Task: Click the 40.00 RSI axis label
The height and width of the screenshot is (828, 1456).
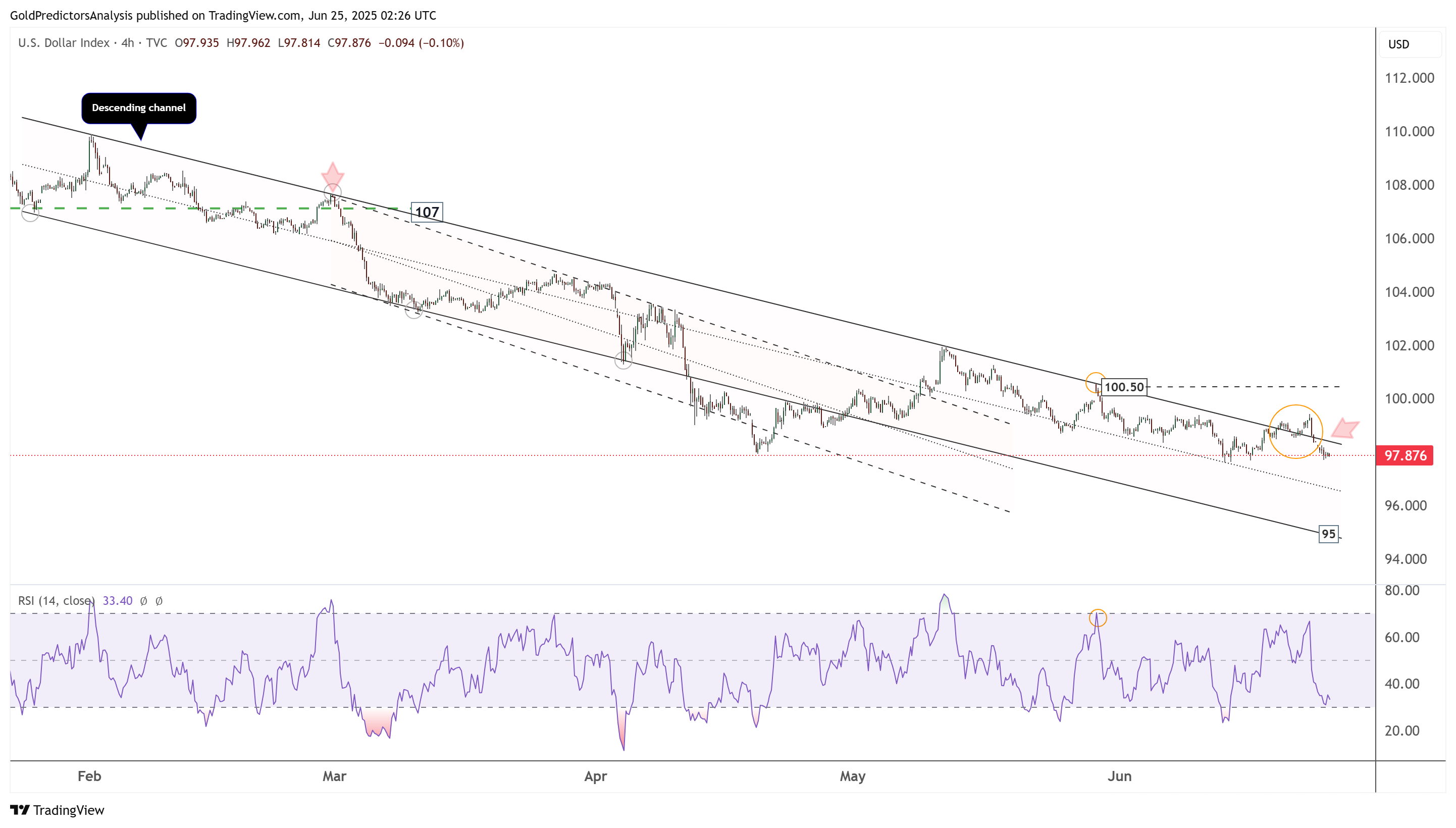Action: (x=1402, y=684)
